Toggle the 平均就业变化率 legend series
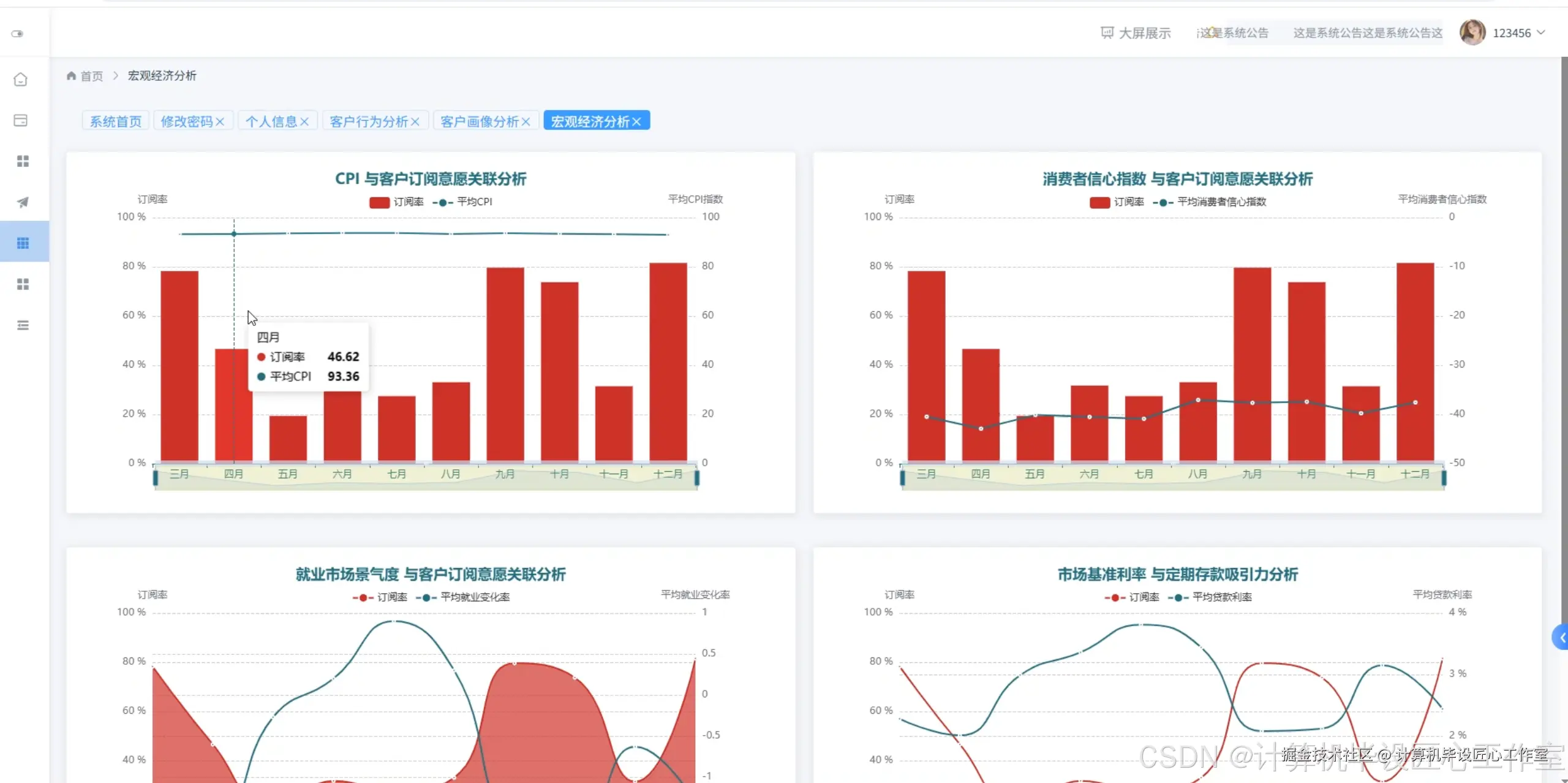This screenshot has width=1568, height=783. (463, 597)
